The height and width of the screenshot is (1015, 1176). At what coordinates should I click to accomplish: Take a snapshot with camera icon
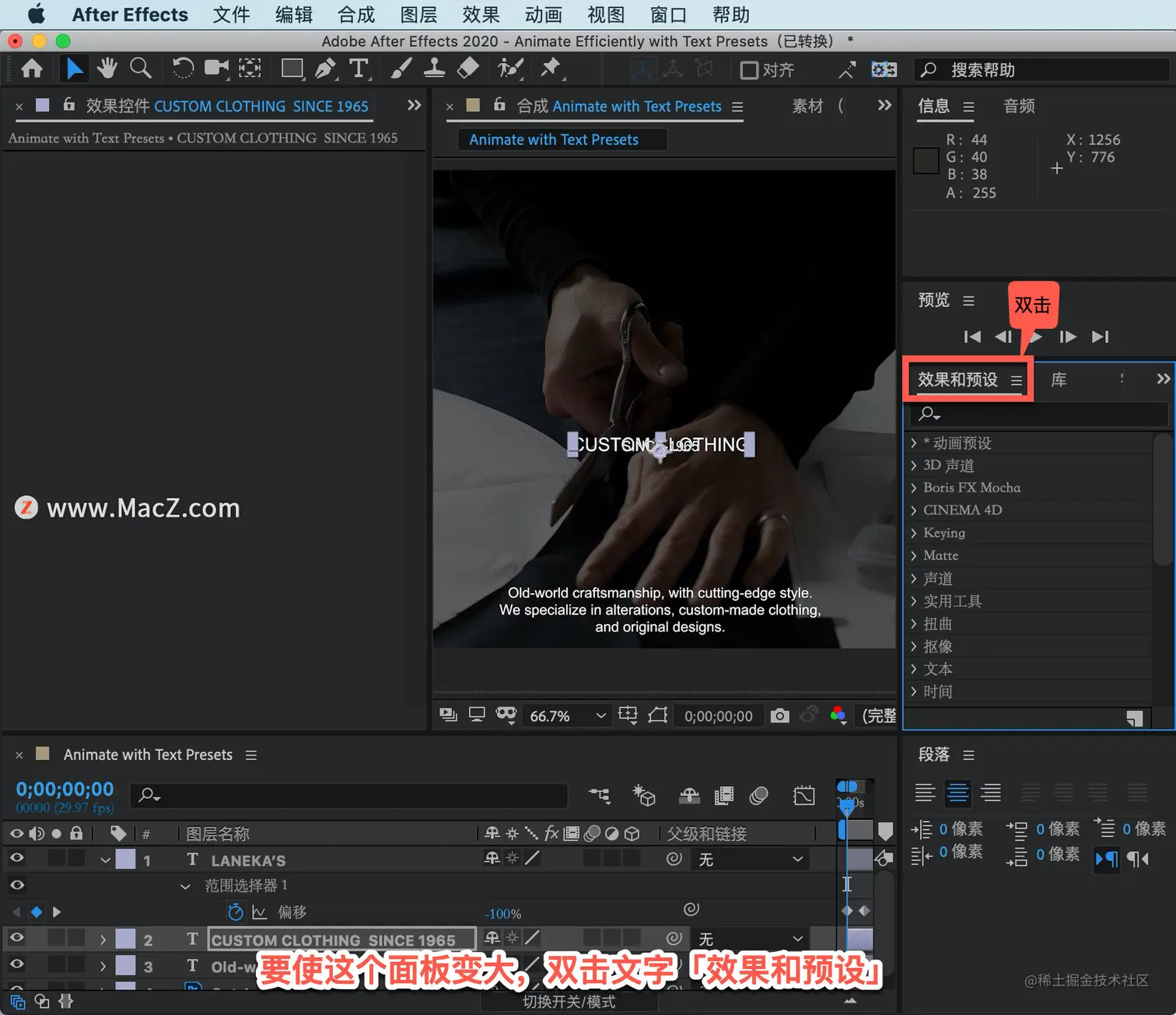(779, 716)
